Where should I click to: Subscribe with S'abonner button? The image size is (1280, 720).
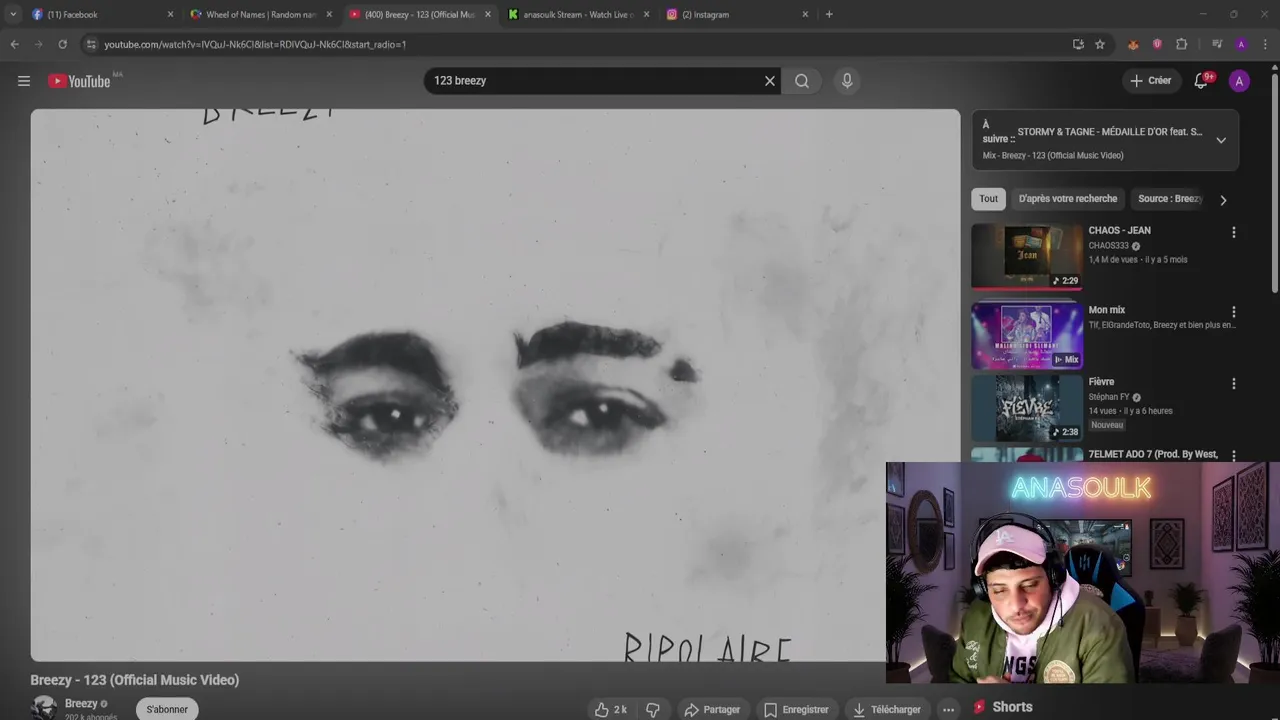(x=167, y=709)
